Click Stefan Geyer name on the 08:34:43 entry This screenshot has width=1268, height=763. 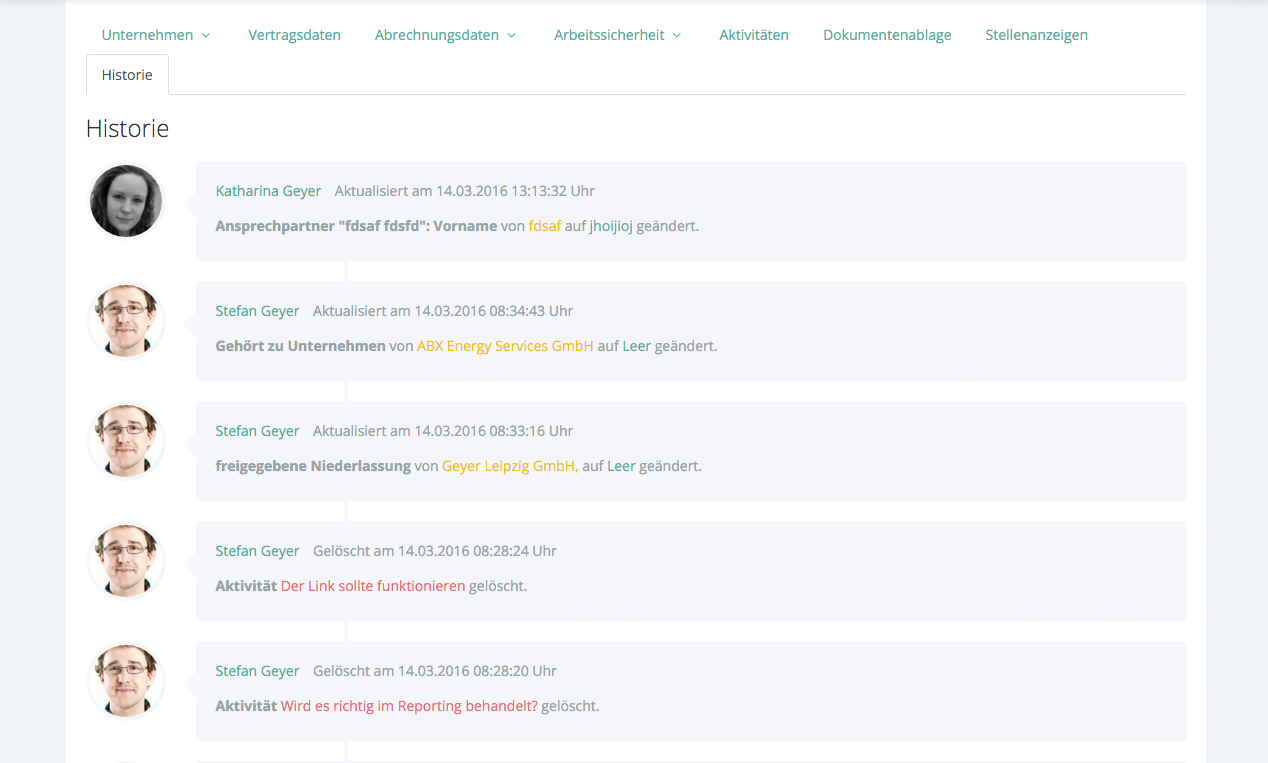pos(257,311)
